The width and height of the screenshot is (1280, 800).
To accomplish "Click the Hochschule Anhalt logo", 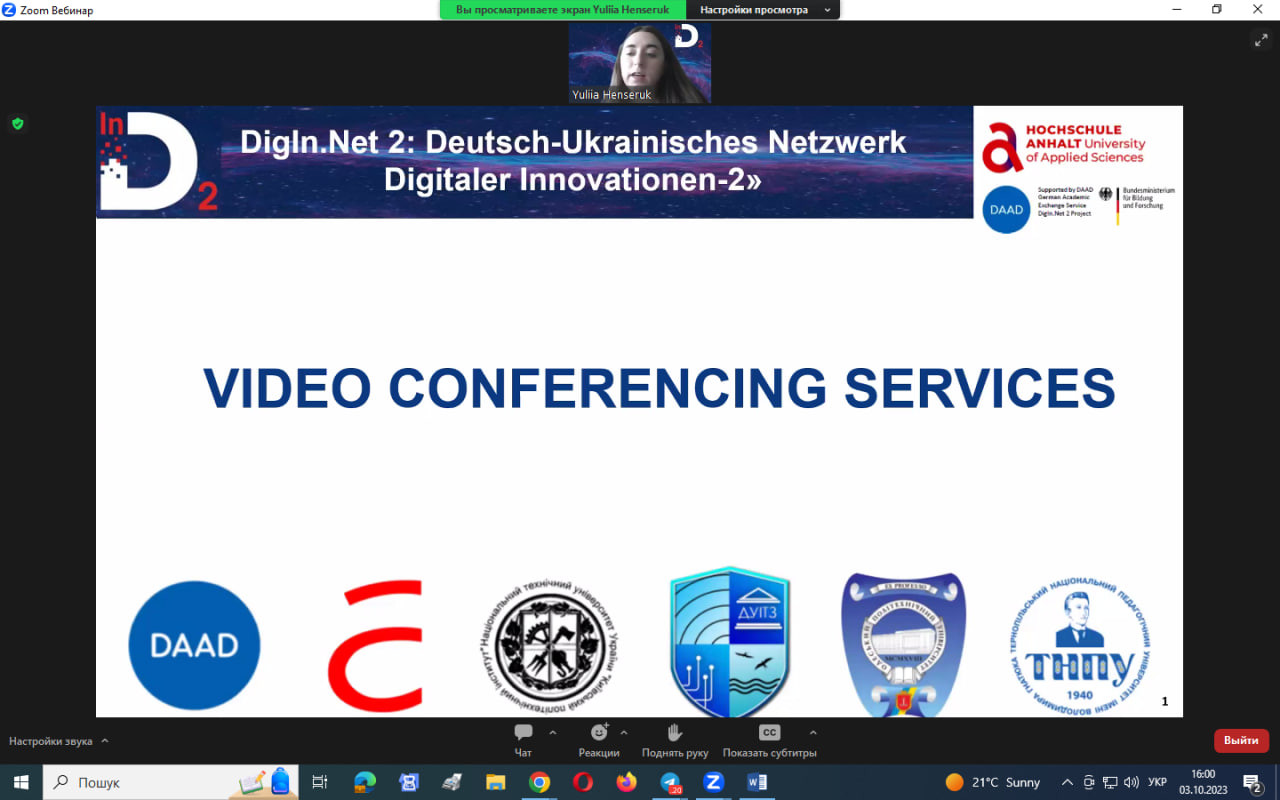I will (1063, 146).
